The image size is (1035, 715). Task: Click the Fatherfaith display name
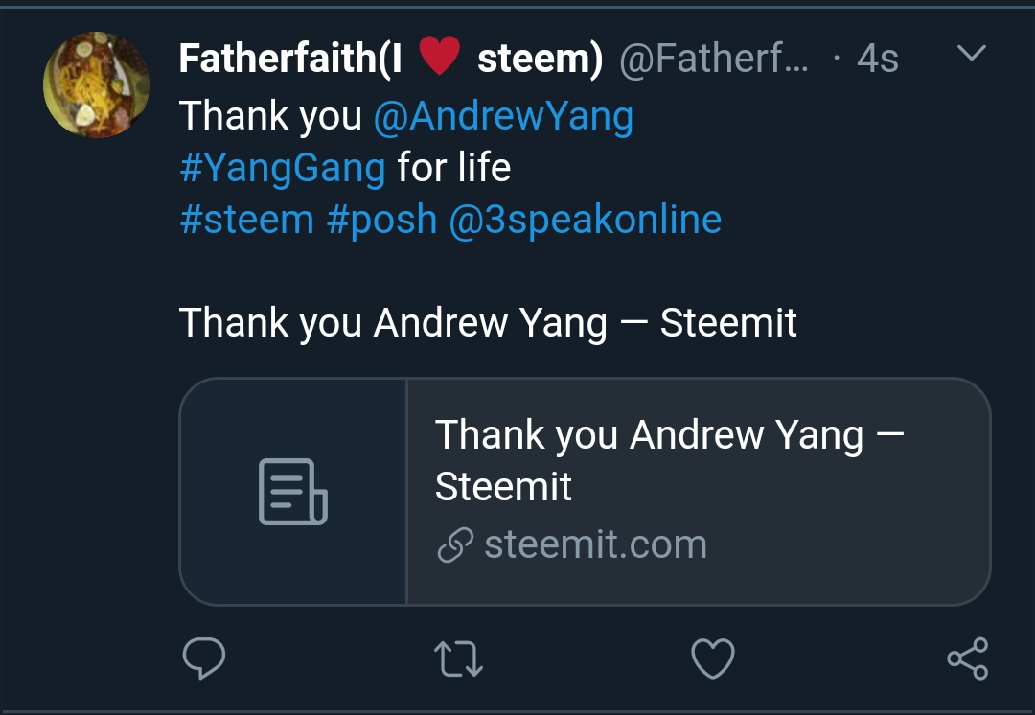coord(391,58)
